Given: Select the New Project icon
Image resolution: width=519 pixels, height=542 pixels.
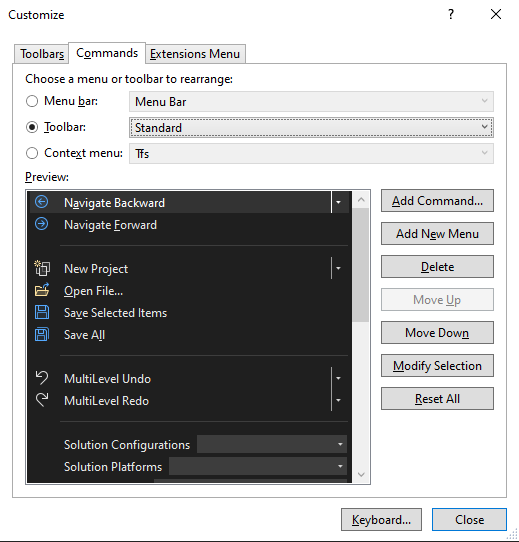Looking at the screenshot, I should (42, 268).
